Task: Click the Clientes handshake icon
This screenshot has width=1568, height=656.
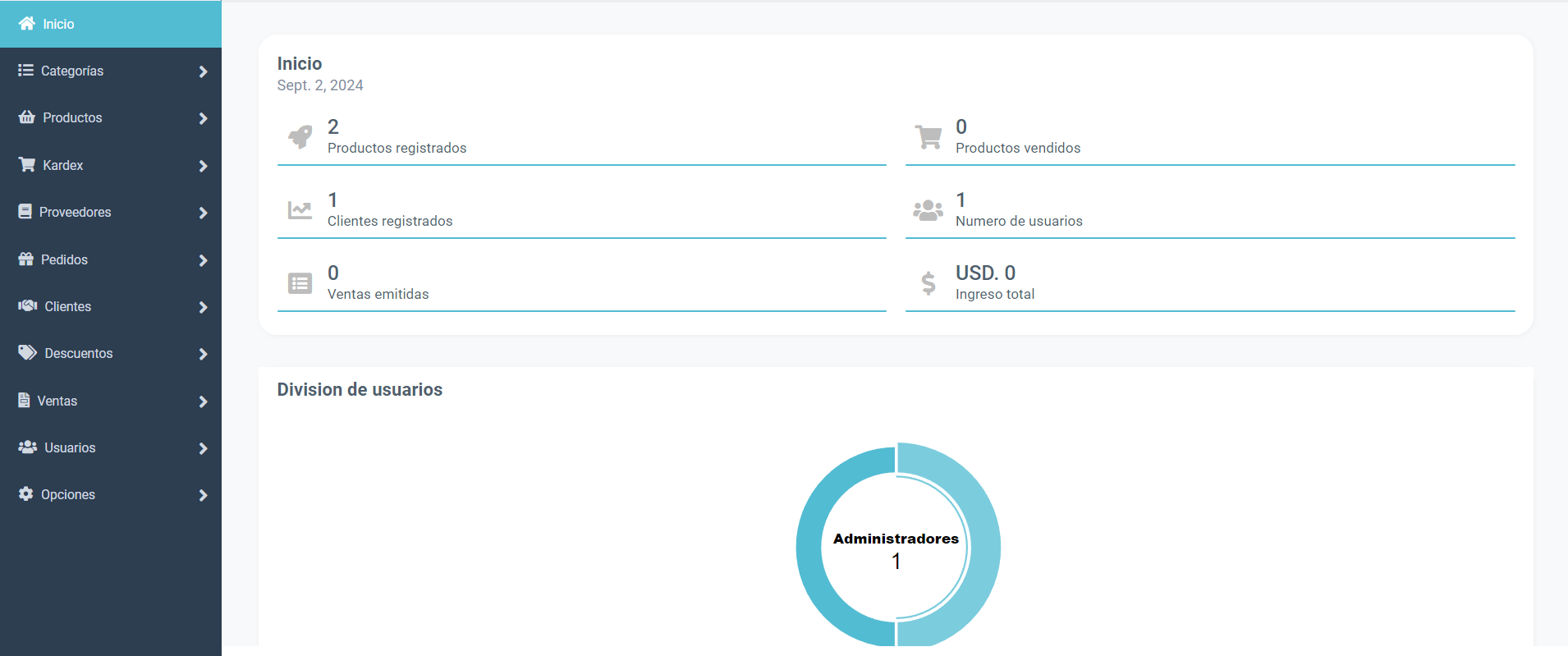Action: [x=28, y=306]
